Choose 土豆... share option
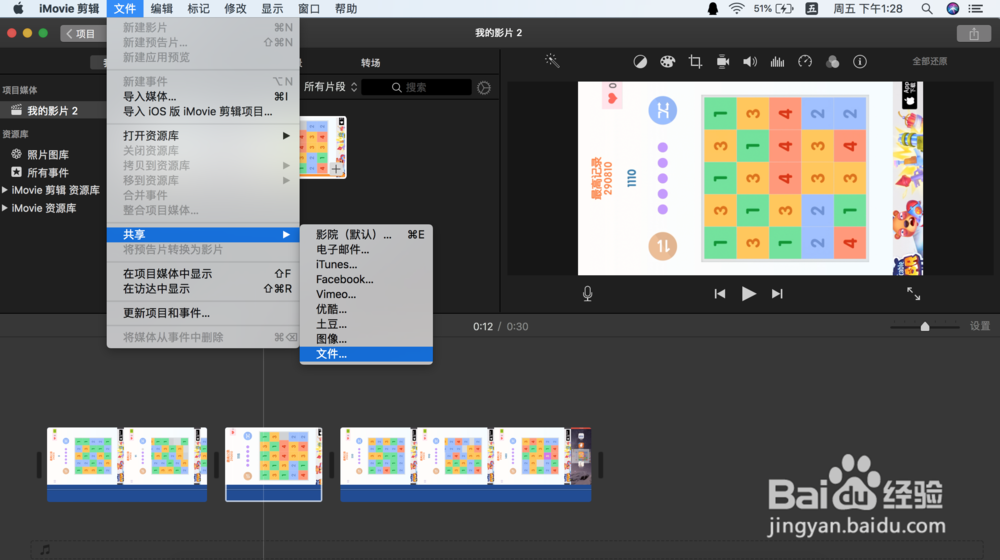 [366, 324]
